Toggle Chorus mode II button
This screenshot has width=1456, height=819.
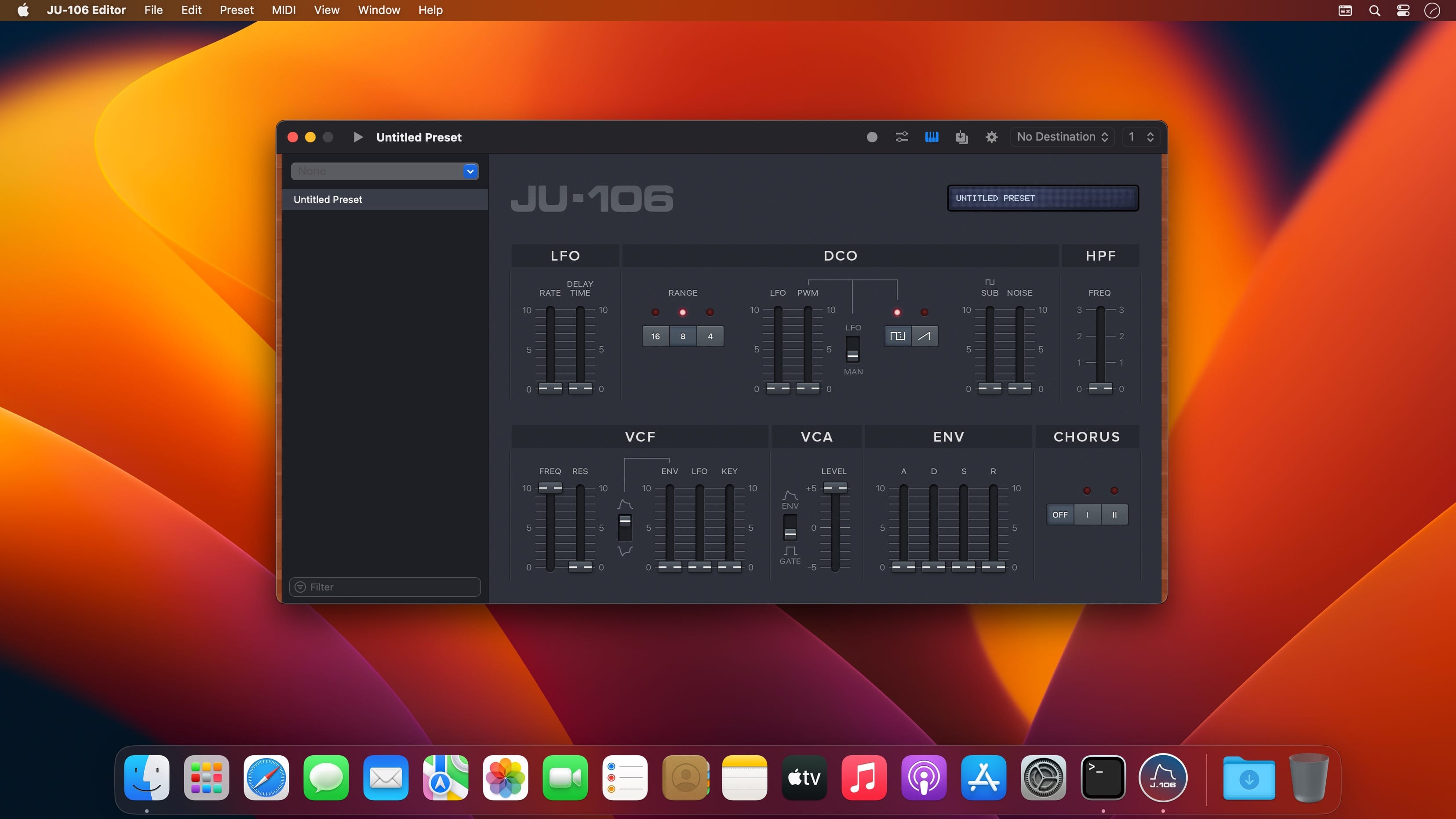[x=1114, y=514]
